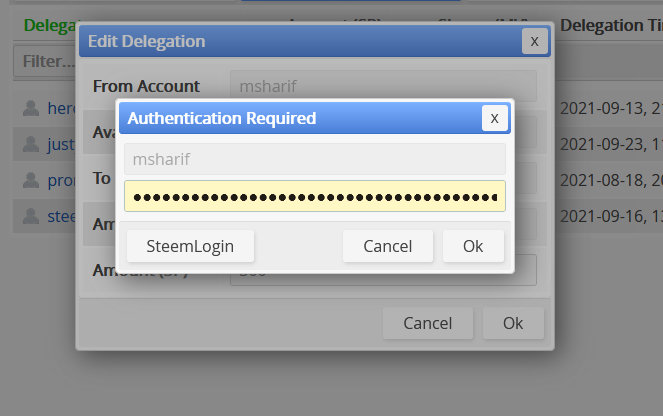Click the SteemLogin button

tap(190, 246)
